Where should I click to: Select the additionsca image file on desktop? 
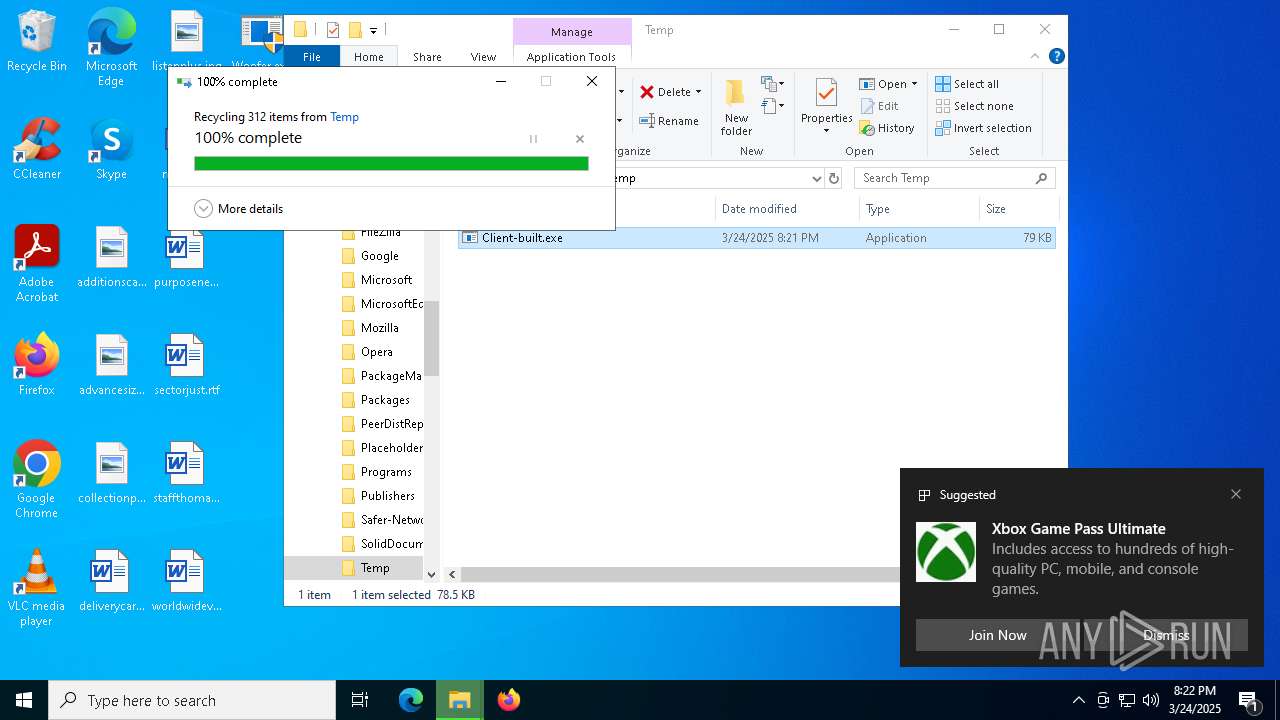[112, 257]
